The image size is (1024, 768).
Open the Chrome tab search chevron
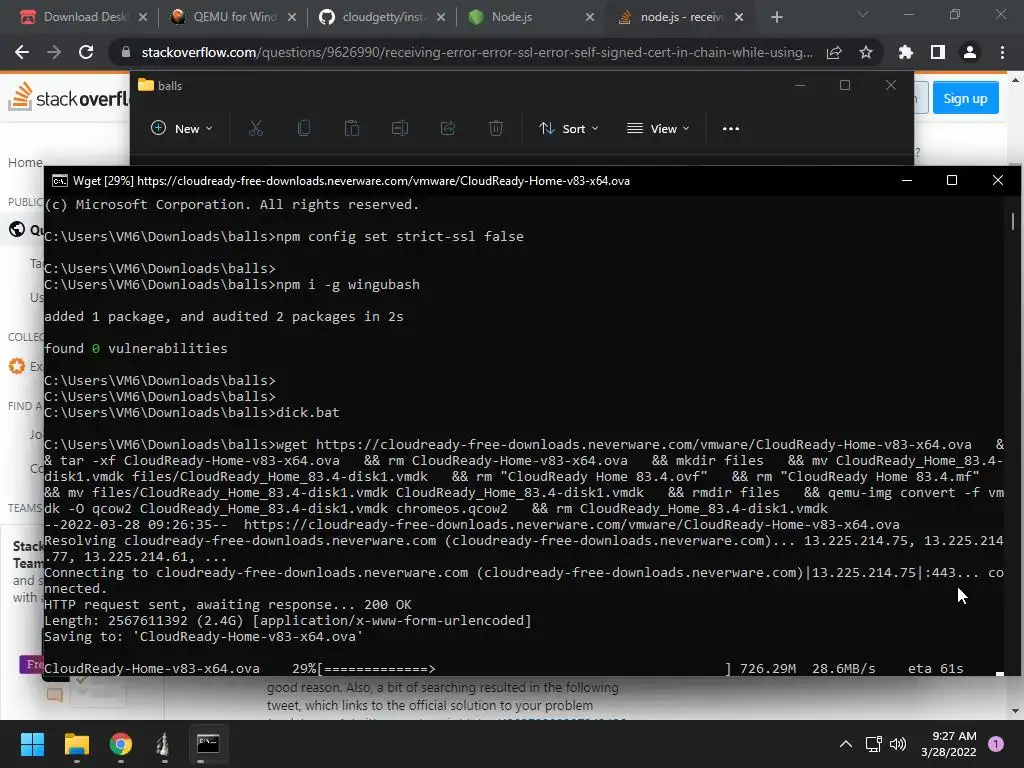pos(863,14)
